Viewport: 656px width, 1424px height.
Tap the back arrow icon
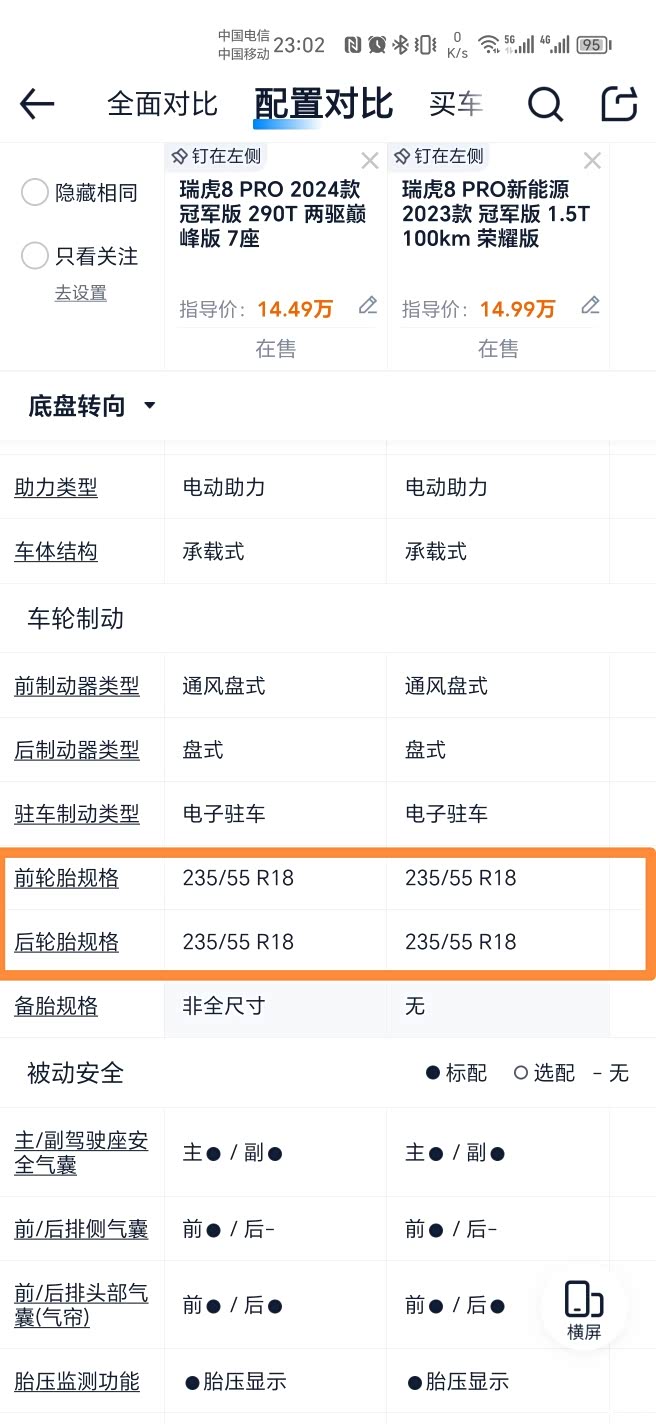(37, 104)
